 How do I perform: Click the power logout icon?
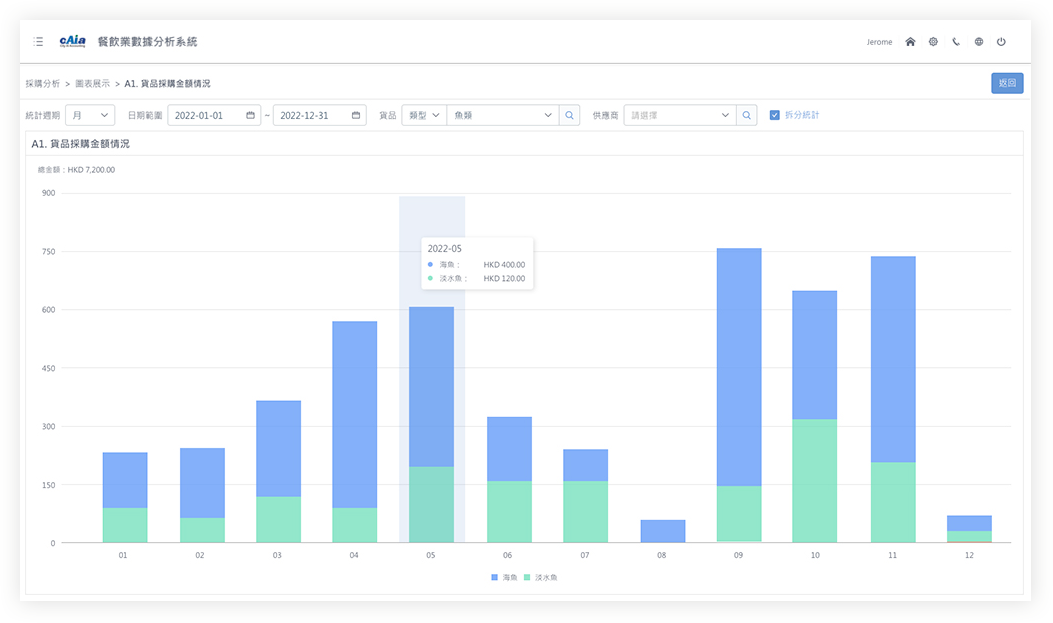click(1001, 42)
